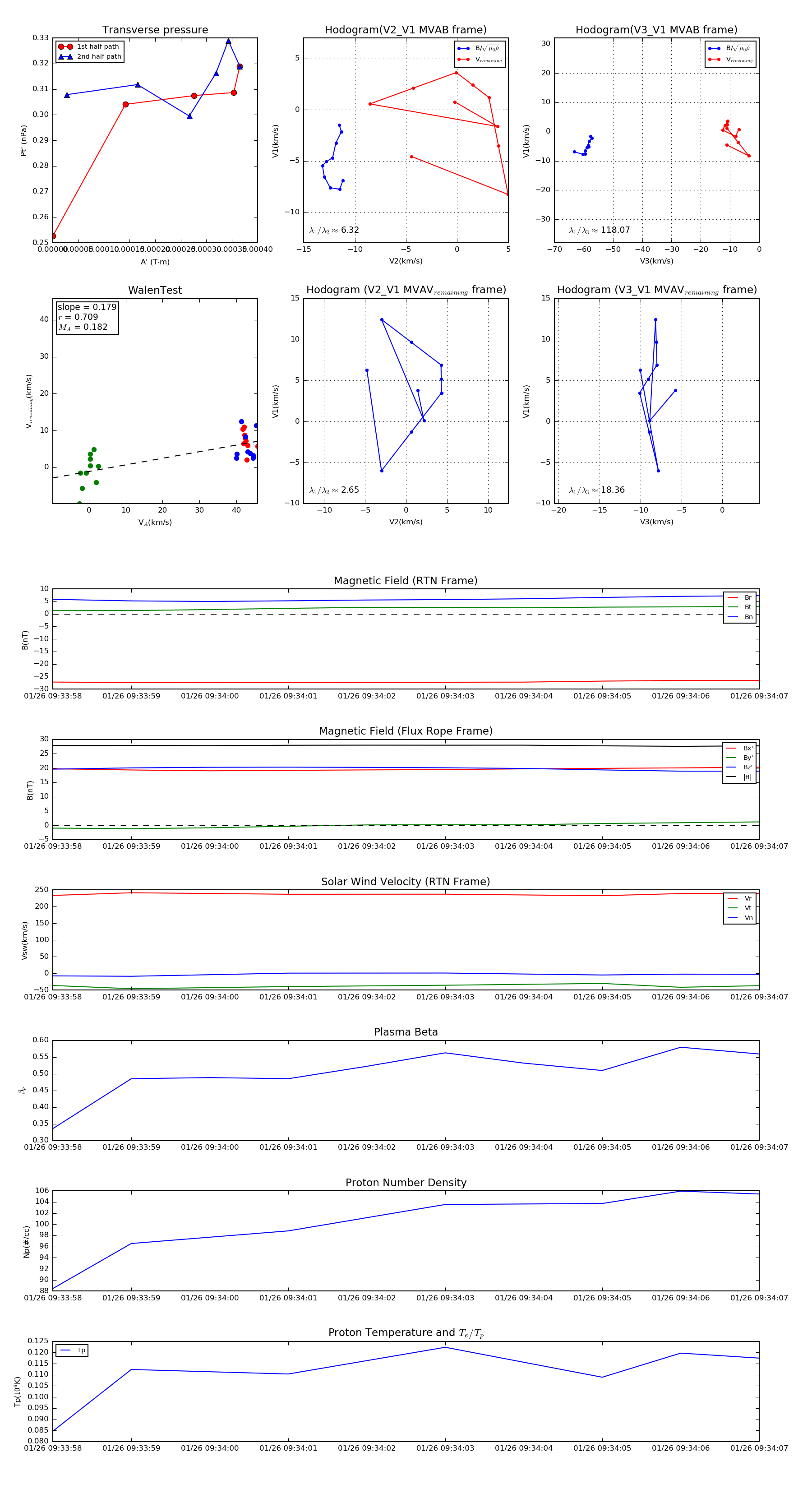This screenshot has height=1489, width=812.
Task: Click the 'Hodogram(V3_V1 MVAB frame)' title
Action: pyautogui.click(x=656, y=30)
